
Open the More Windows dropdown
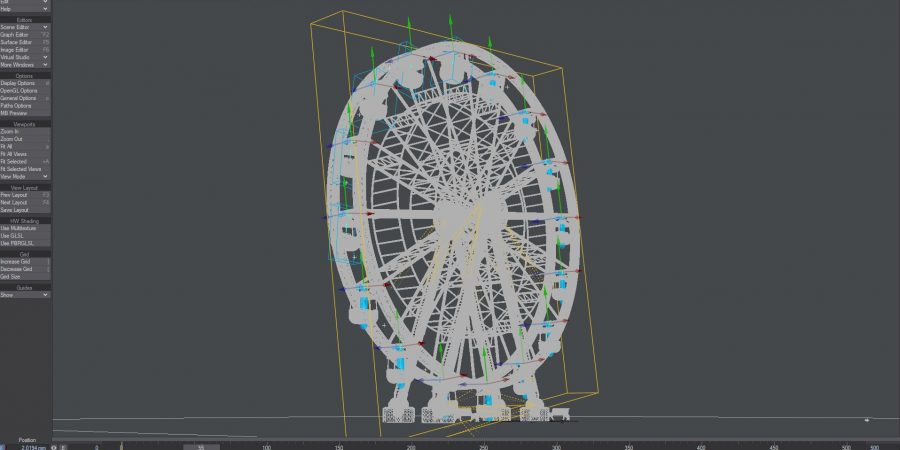[x=24, y=64]
